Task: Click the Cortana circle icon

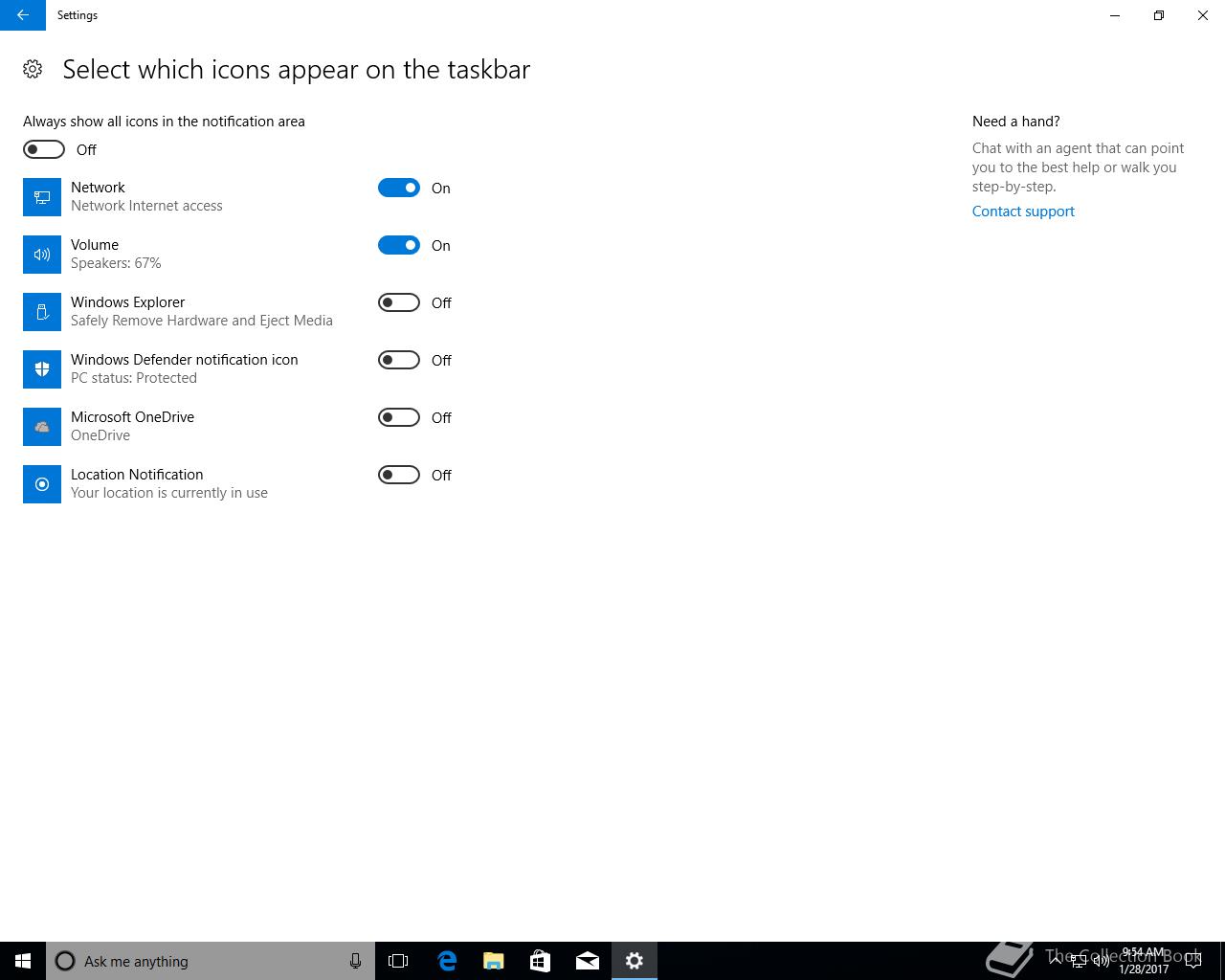Action: pyautogui.click(x=65, y=961)
